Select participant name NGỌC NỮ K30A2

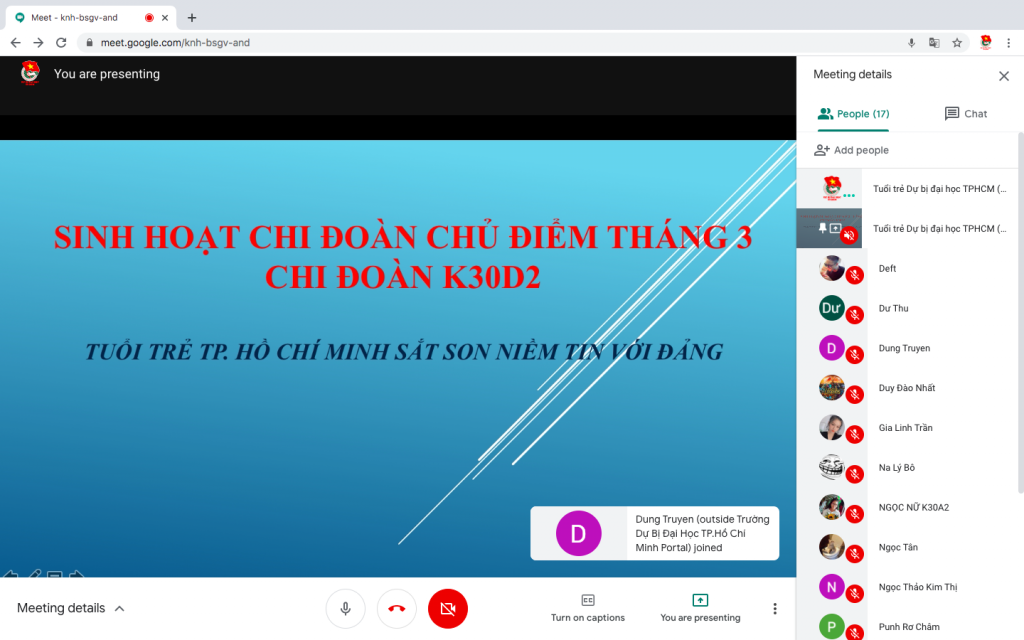913,507
